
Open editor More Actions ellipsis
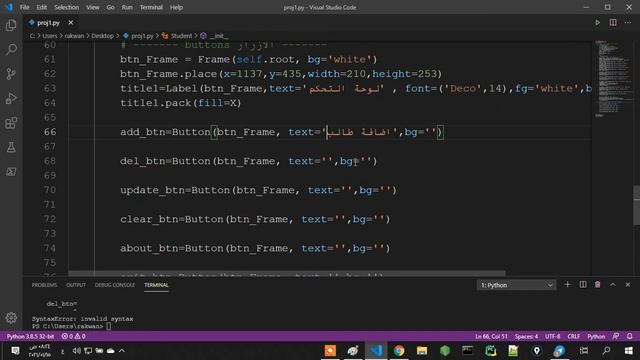628,22
